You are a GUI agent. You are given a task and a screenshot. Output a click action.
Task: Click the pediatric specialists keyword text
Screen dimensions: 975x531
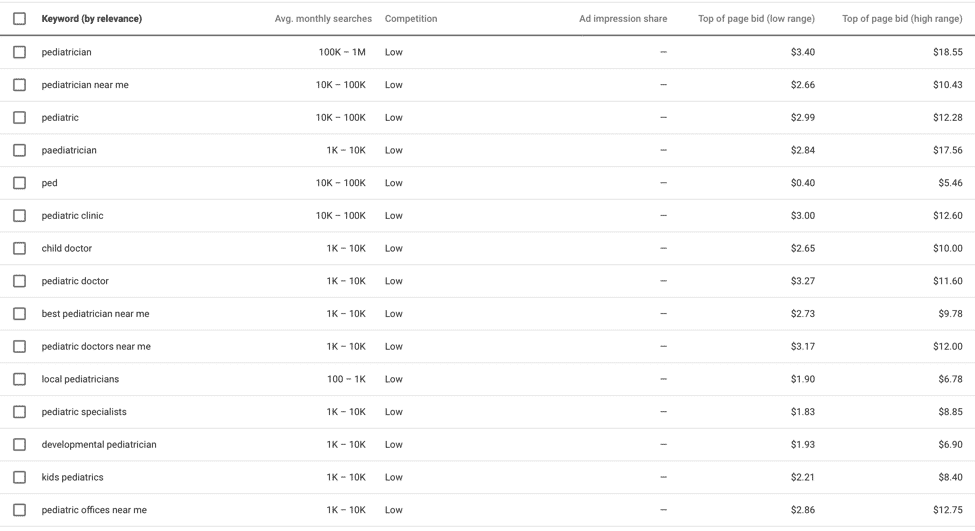[x=84, y=412]
